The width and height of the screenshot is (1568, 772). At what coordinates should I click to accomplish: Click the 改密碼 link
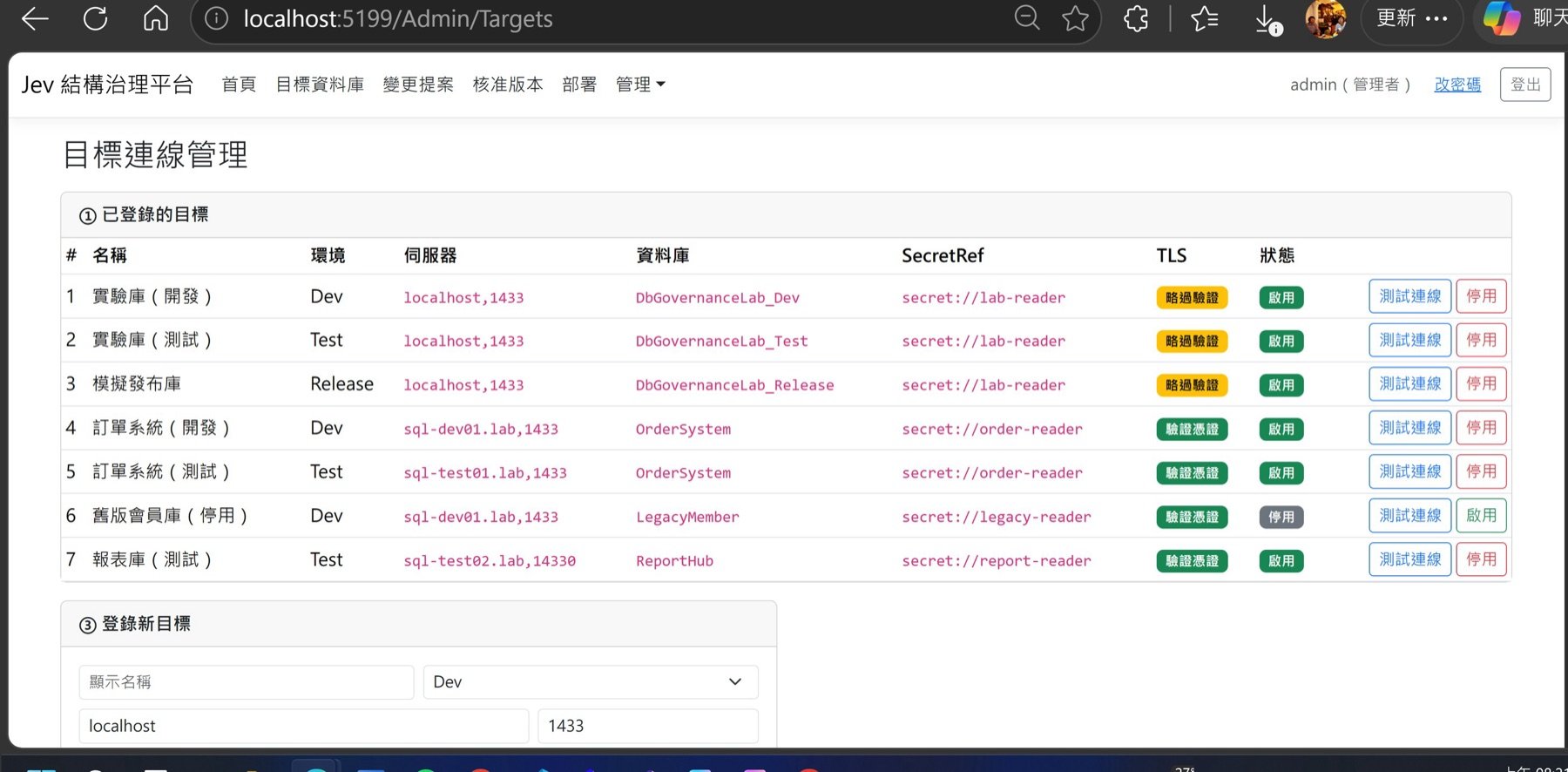coord(1457,85)
